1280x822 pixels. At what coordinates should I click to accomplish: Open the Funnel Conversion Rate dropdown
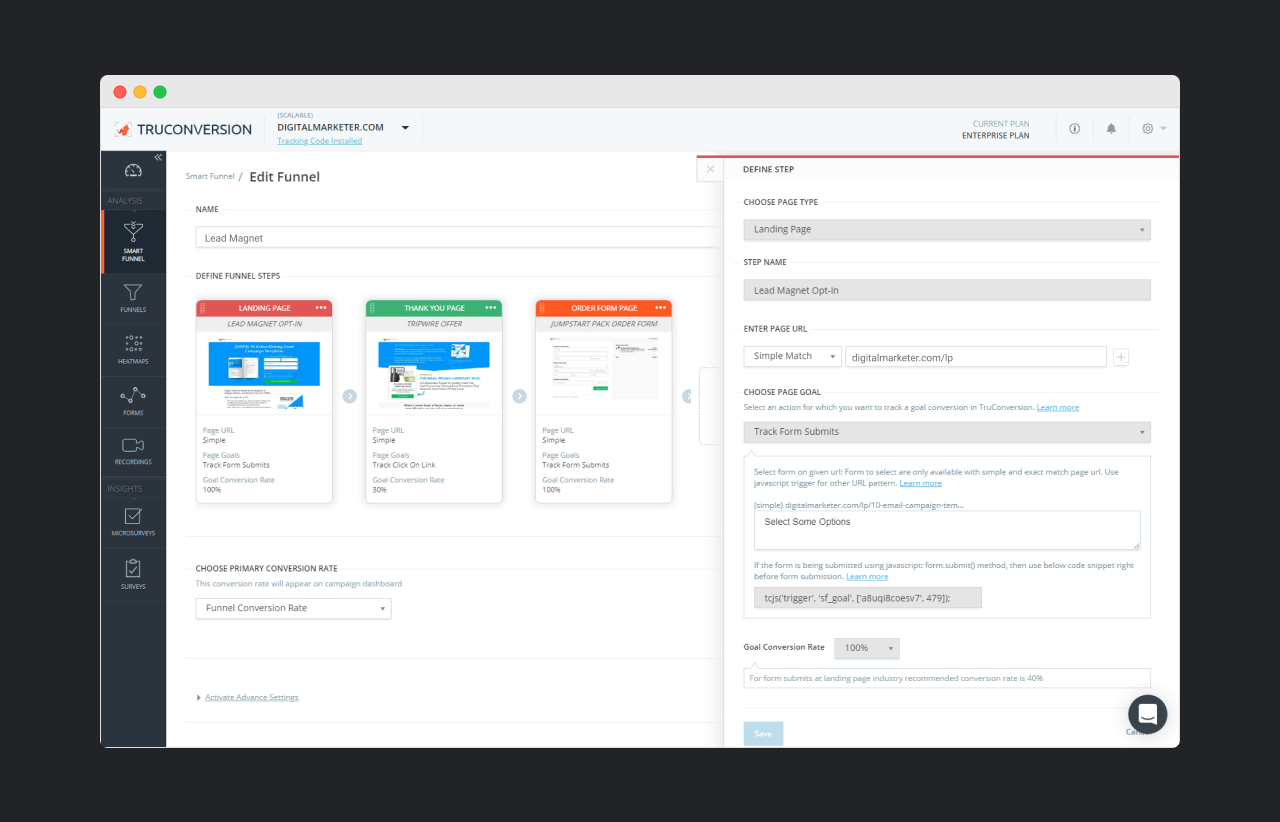coord(293,608)
